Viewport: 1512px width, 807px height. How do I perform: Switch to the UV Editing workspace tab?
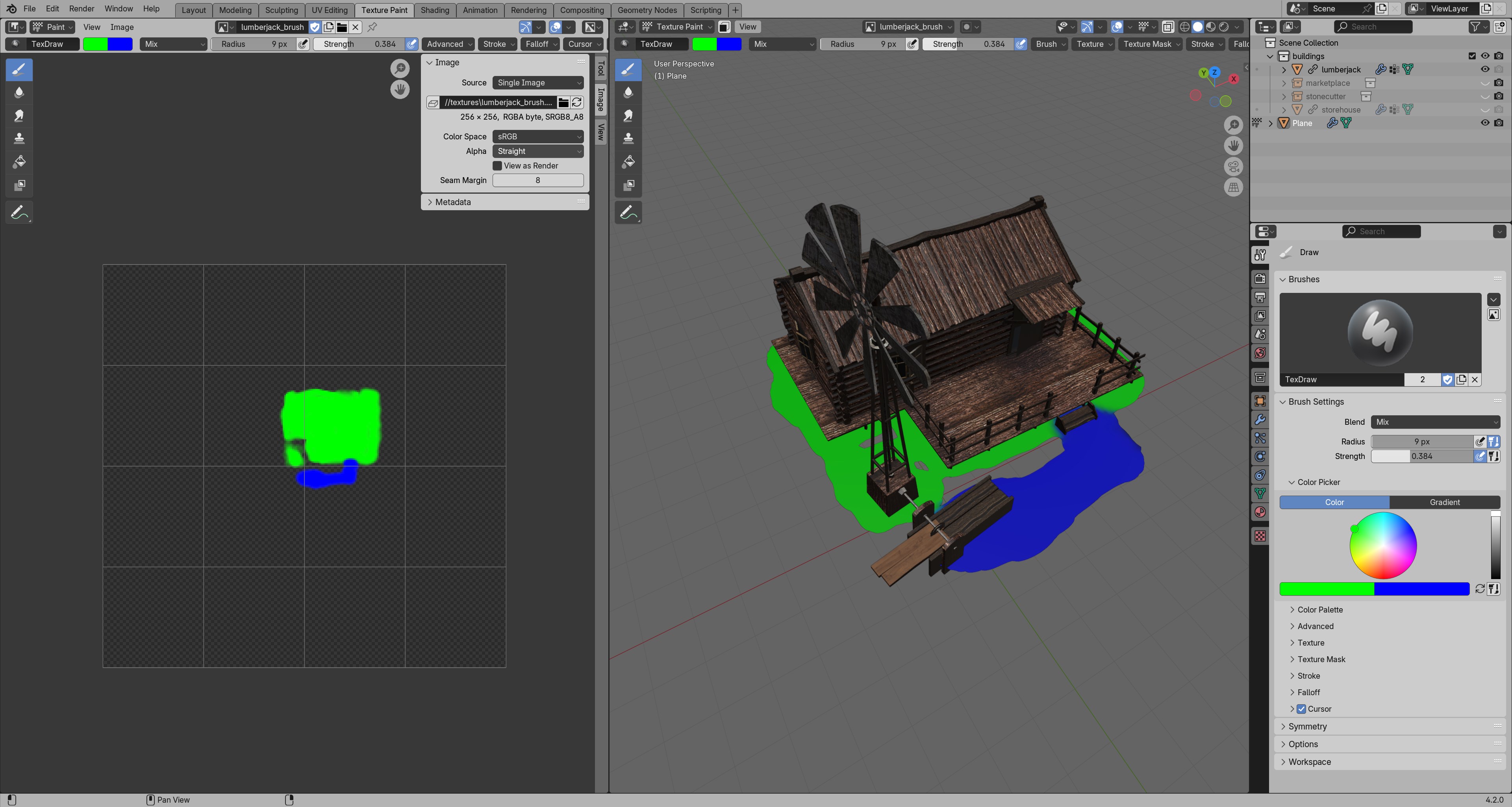(x=329, y=10)
